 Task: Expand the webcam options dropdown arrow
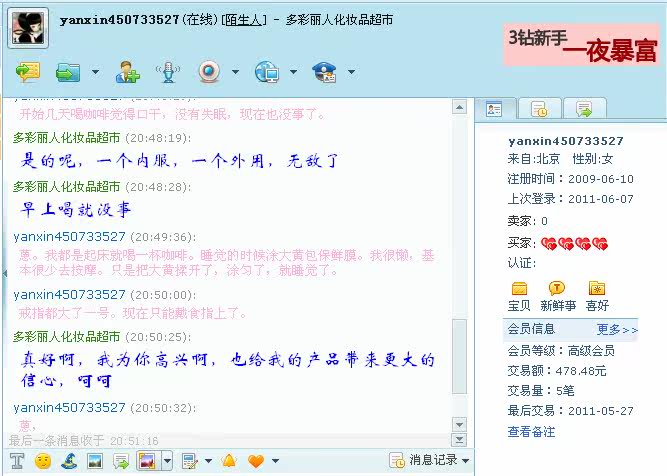[235, 72]
